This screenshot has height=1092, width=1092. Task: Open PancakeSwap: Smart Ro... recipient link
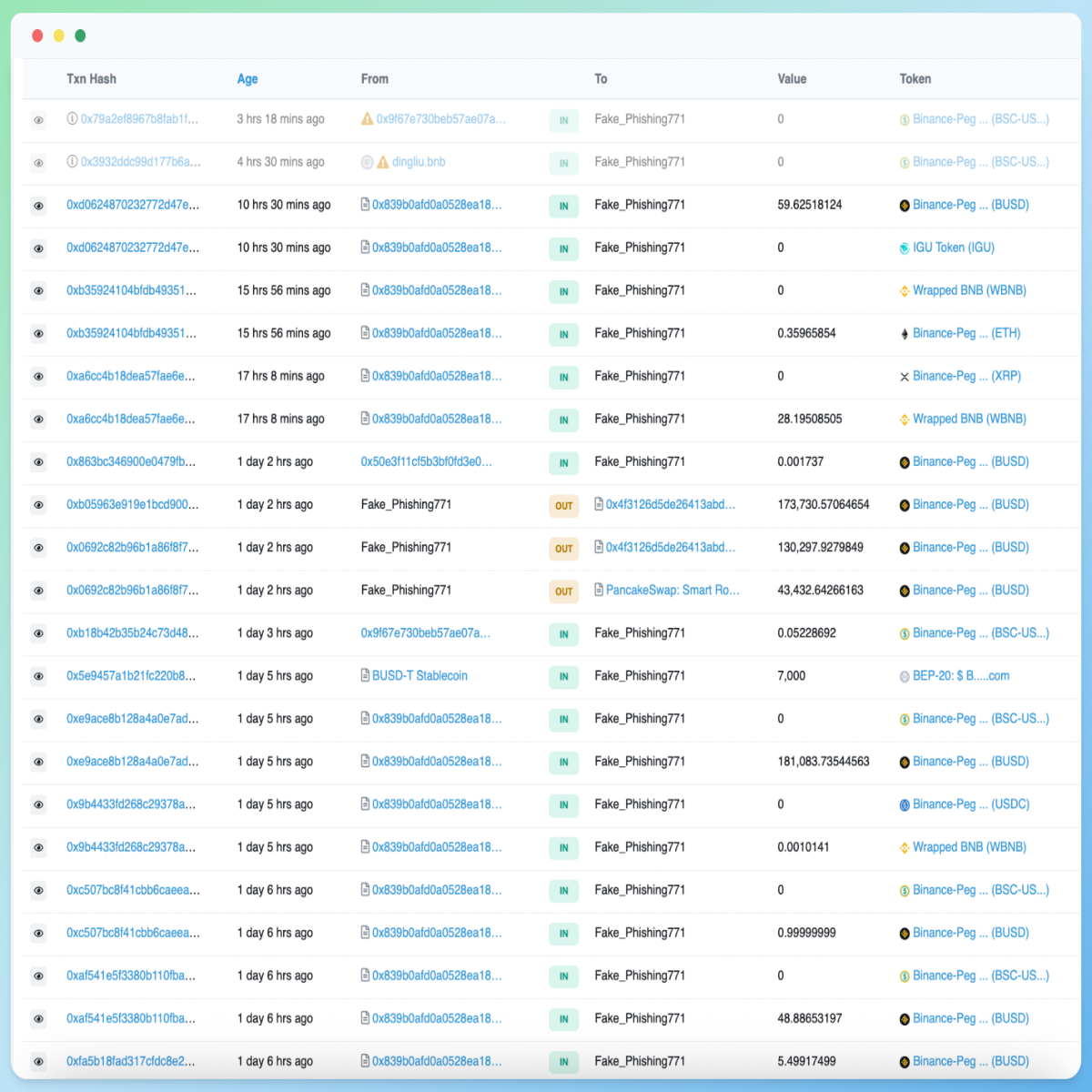click(672, 590)
